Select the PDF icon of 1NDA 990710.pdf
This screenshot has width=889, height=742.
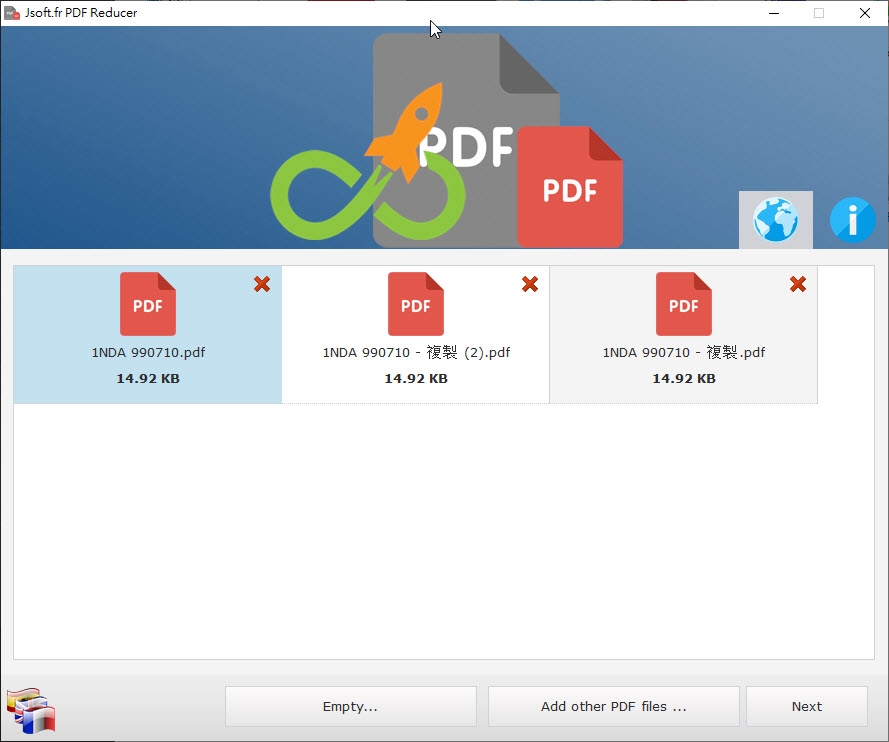coord(148,304)
